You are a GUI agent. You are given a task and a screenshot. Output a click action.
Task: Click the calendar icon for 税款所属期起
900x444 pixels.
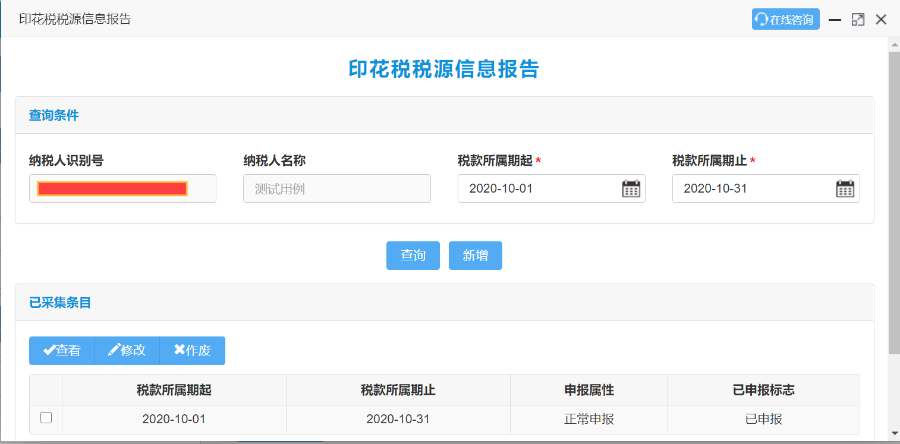pos(631,188)
